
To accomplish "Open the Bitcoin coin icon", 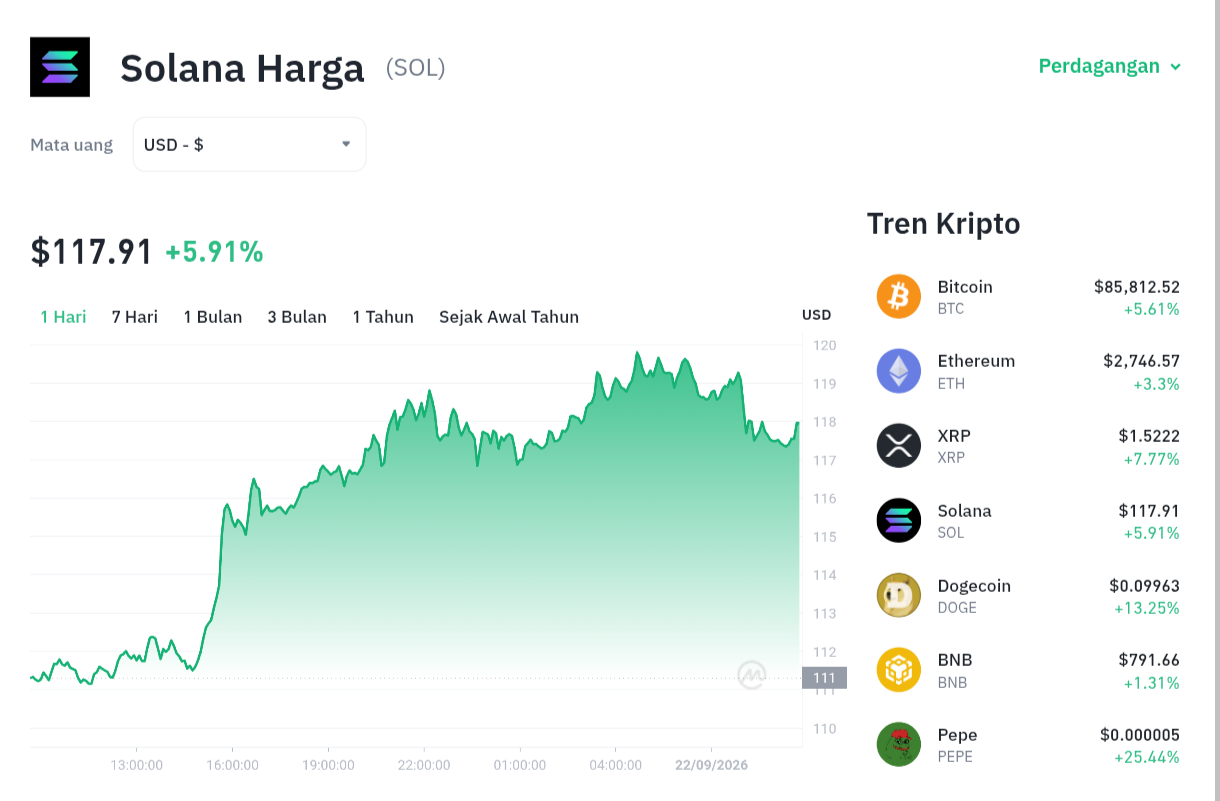I will click(x=898, y=297).
